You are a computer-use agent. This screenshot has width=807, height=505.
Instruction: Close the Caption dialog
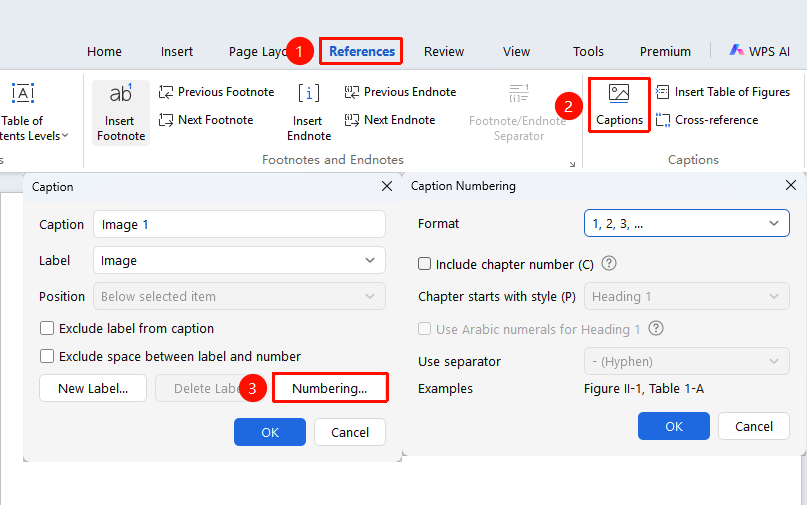tap(387, 186)
